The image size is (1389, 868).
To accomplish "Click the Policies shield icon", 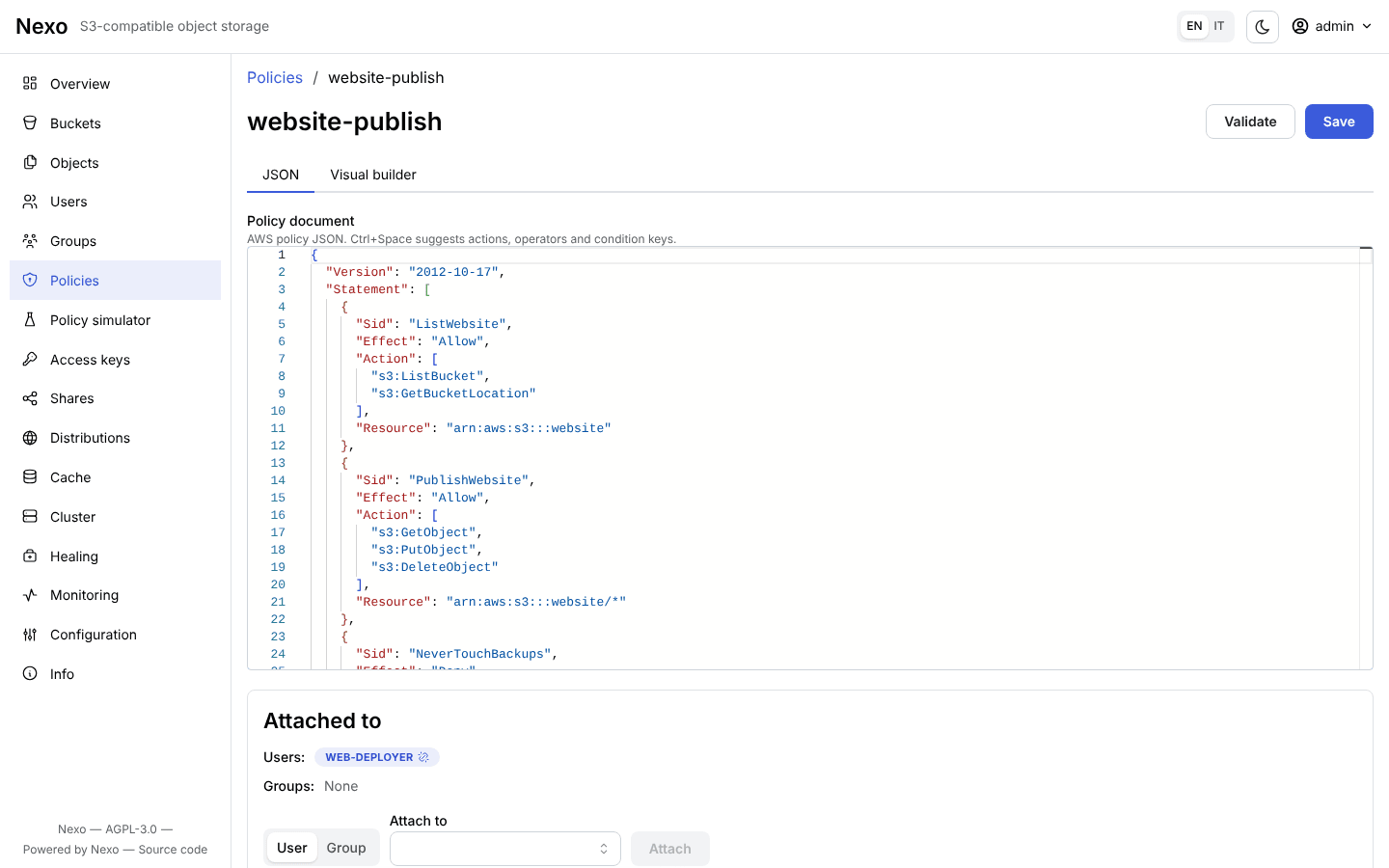I will click(30, 281).
